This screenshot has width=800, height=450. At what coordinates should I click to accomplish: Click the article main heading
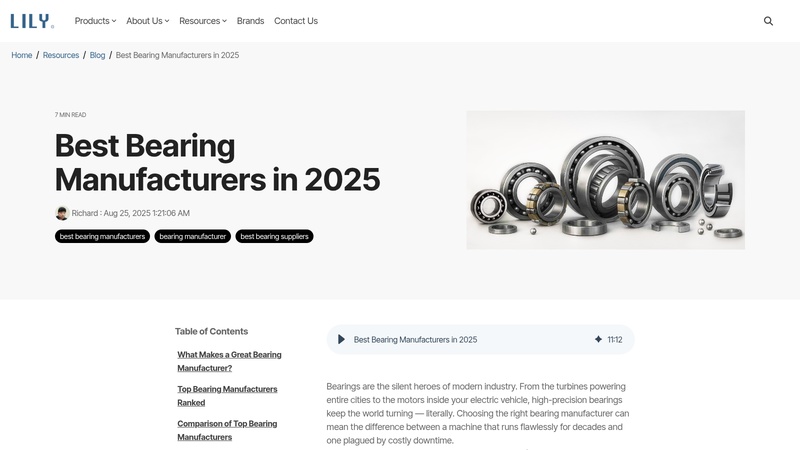point(217,162)
